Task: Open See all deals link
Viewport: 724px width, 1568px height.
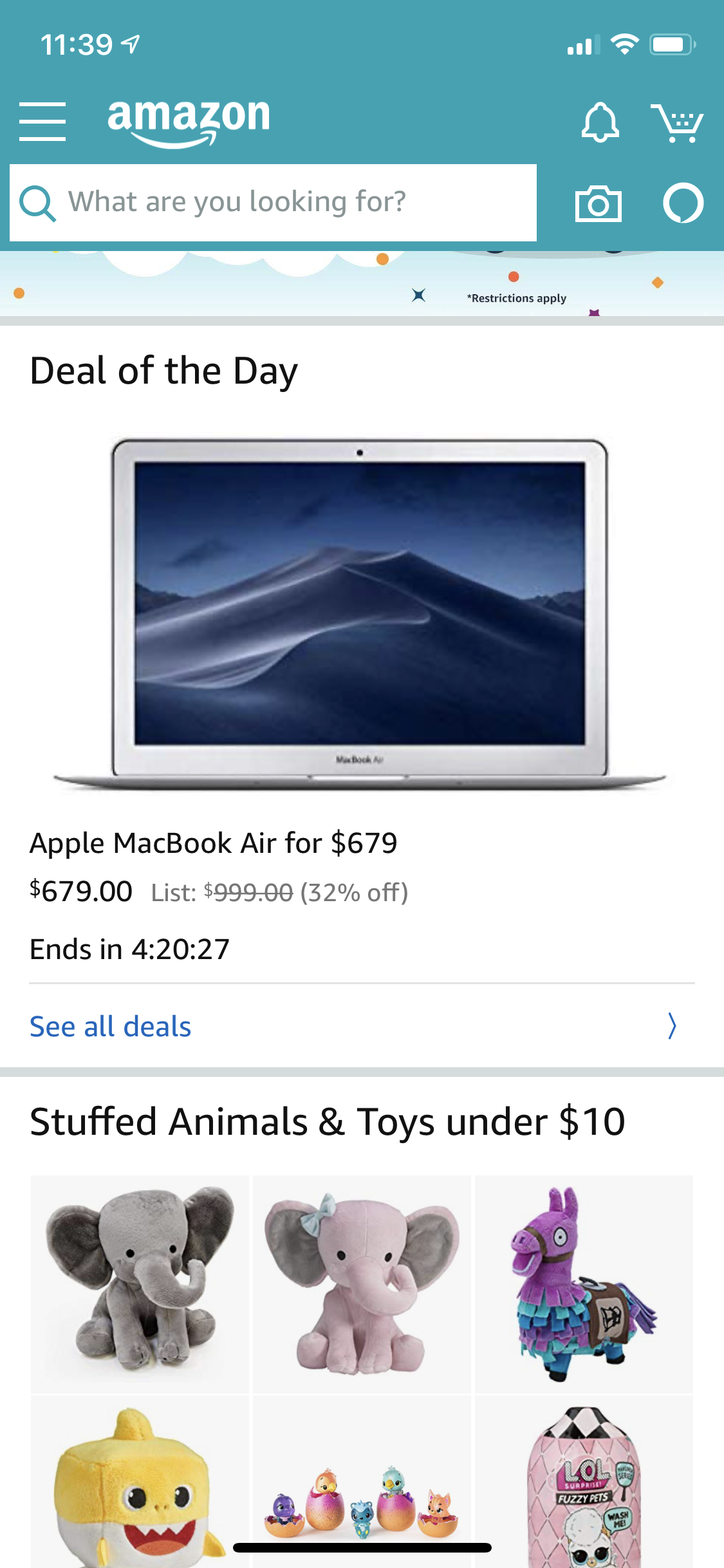Action: point(111,1026)
